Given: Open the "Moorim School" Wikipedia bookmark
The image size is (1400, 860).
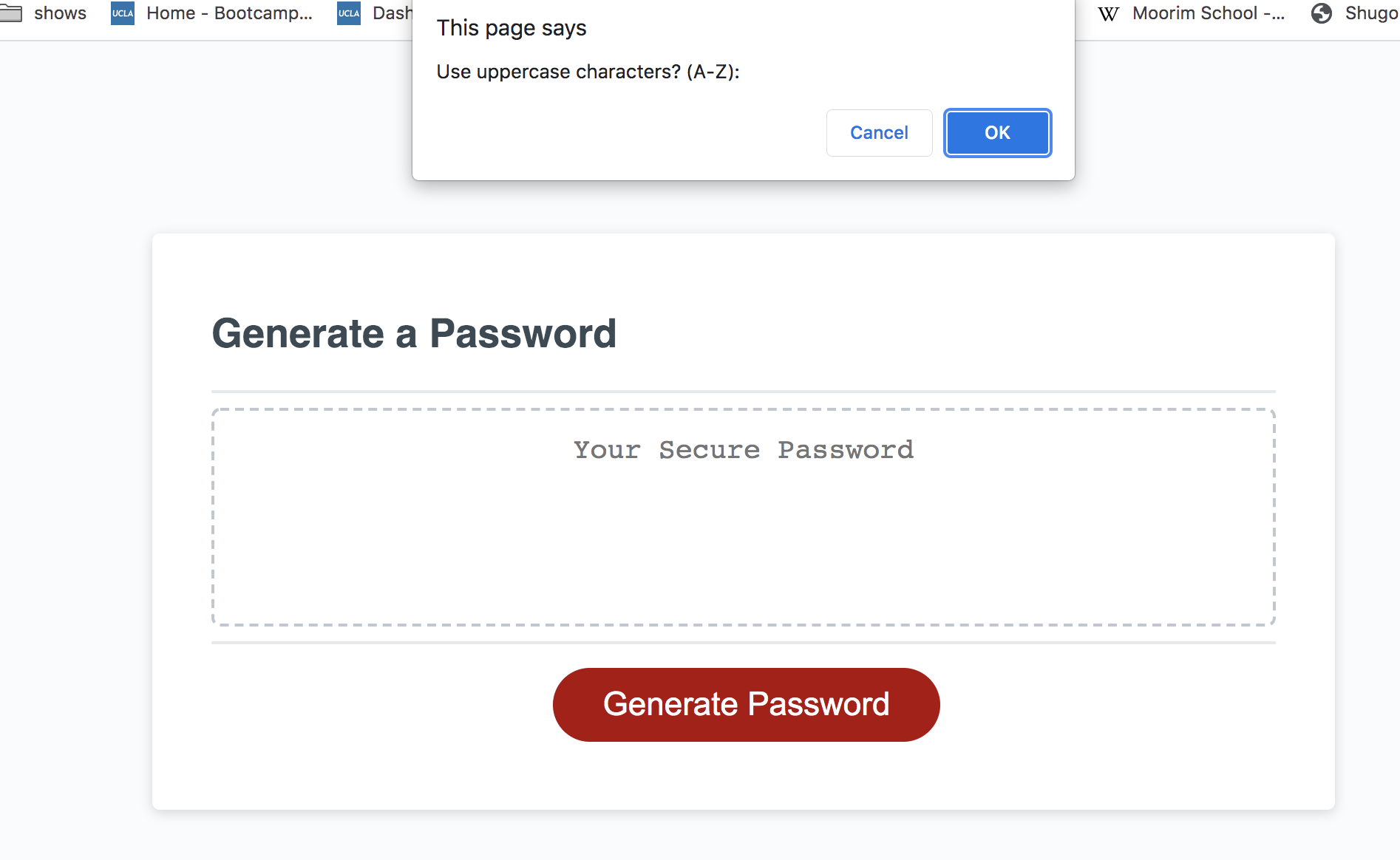Looking at the screenshot, I should 1208,13.
